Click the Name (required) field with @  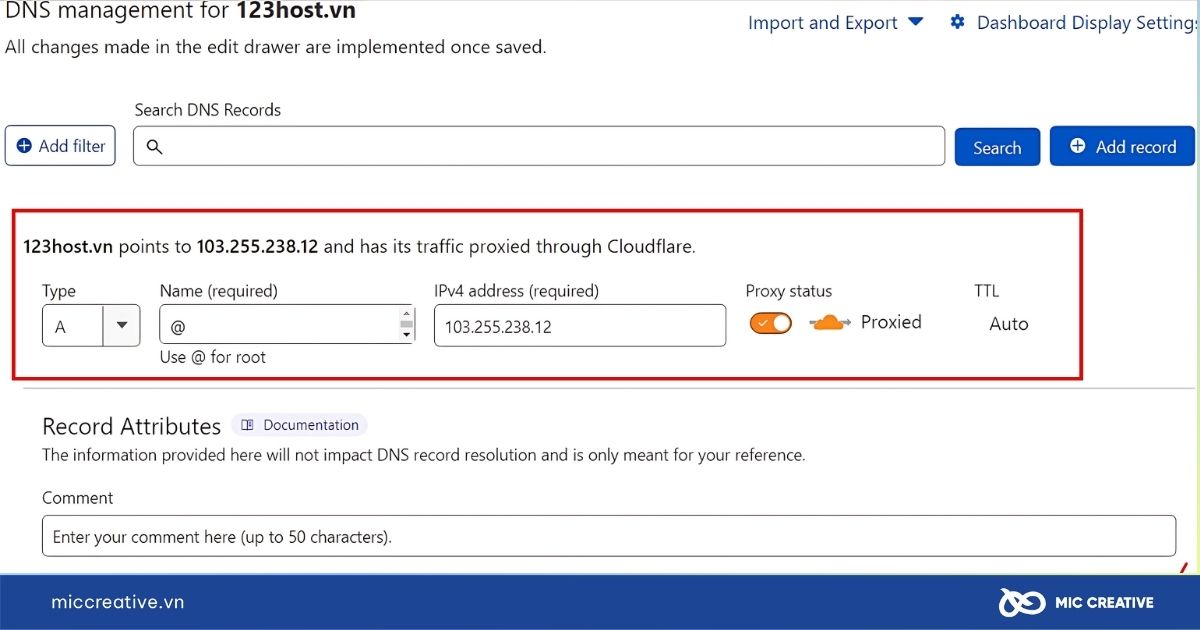(x=287, y=325)
